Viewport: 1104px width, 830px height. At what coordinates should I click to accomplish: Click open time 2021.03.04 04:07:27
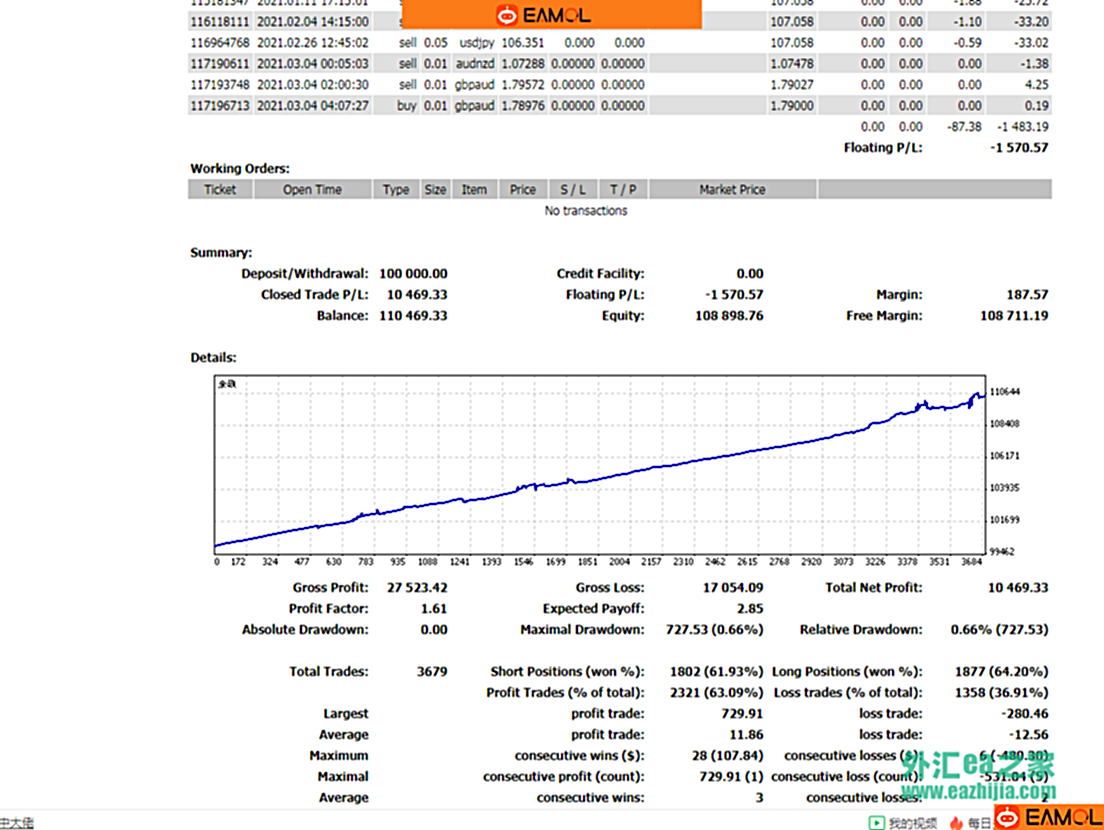[313, 106]
